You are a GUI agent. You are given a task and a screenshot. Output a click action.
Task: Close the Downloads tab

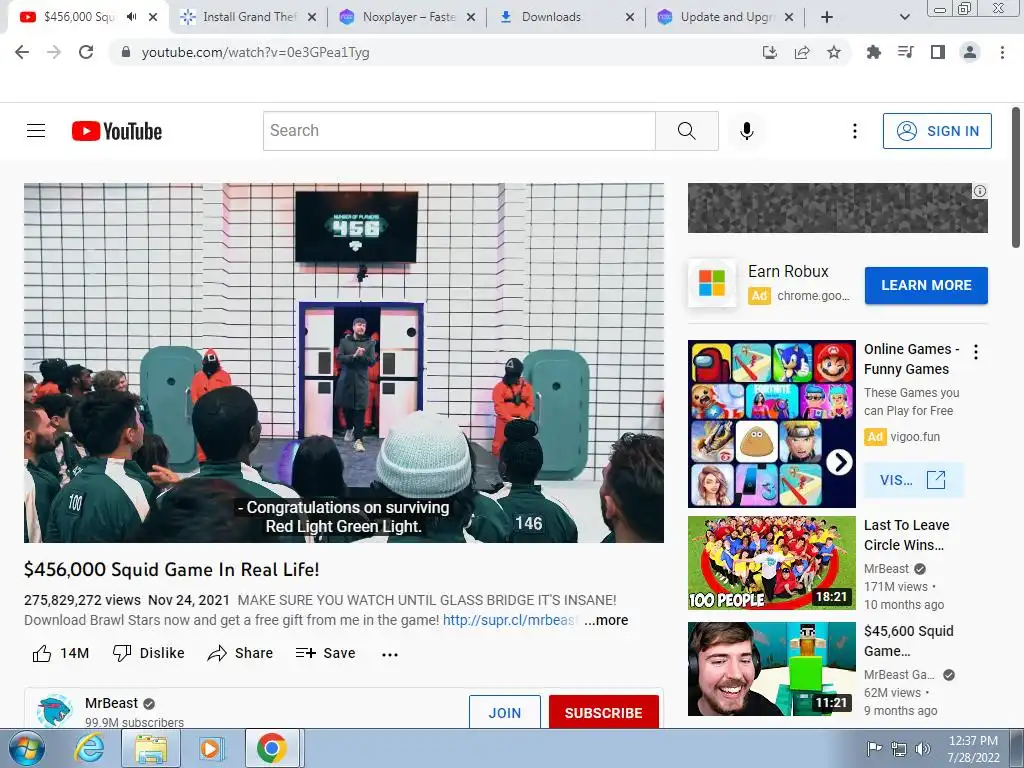[x=630, y=17]
